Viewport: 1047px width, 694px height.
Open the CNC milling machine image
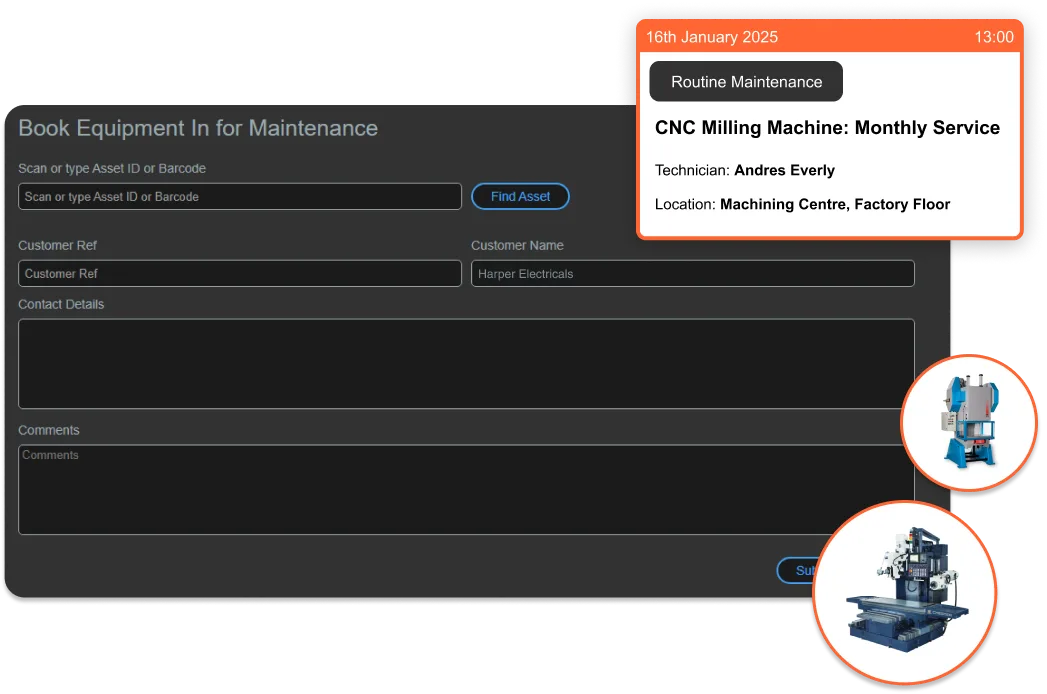(905, 593)
